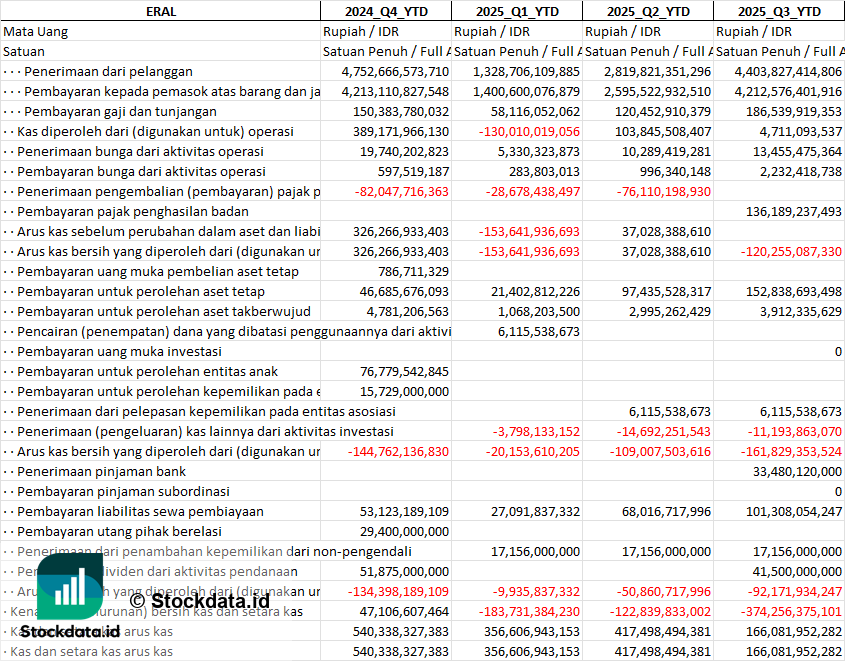This screenshot has height=661, width=845.
Task: Click value 29,400,000,000
Action: click(x=404, y=531)
